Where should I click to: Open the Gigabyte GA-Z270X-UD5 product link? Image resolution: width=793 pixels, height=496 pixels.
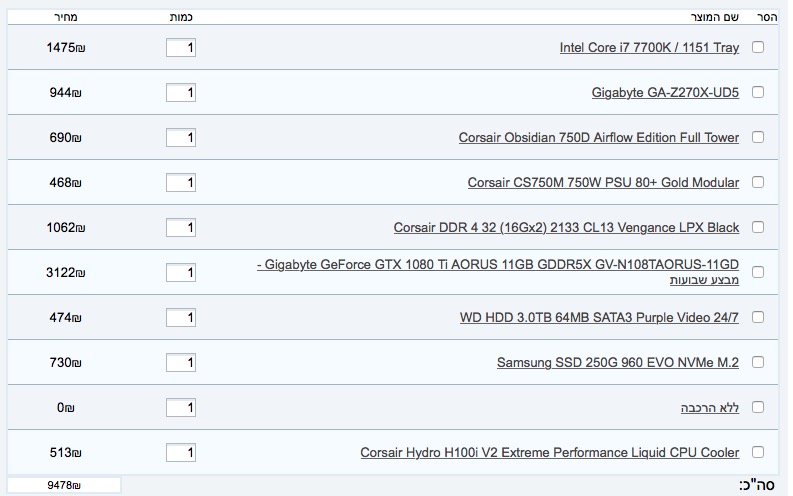pyautogui.click(x=666, y=93)
